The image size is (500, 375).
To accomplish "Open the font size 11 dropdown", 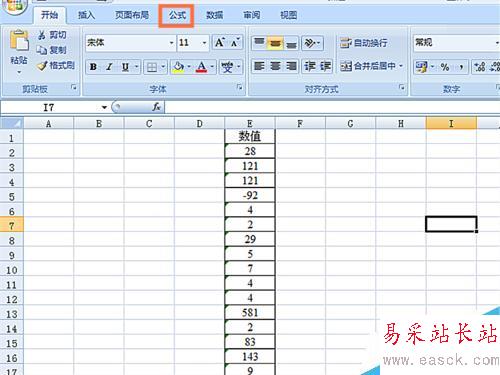I will 204,43.
